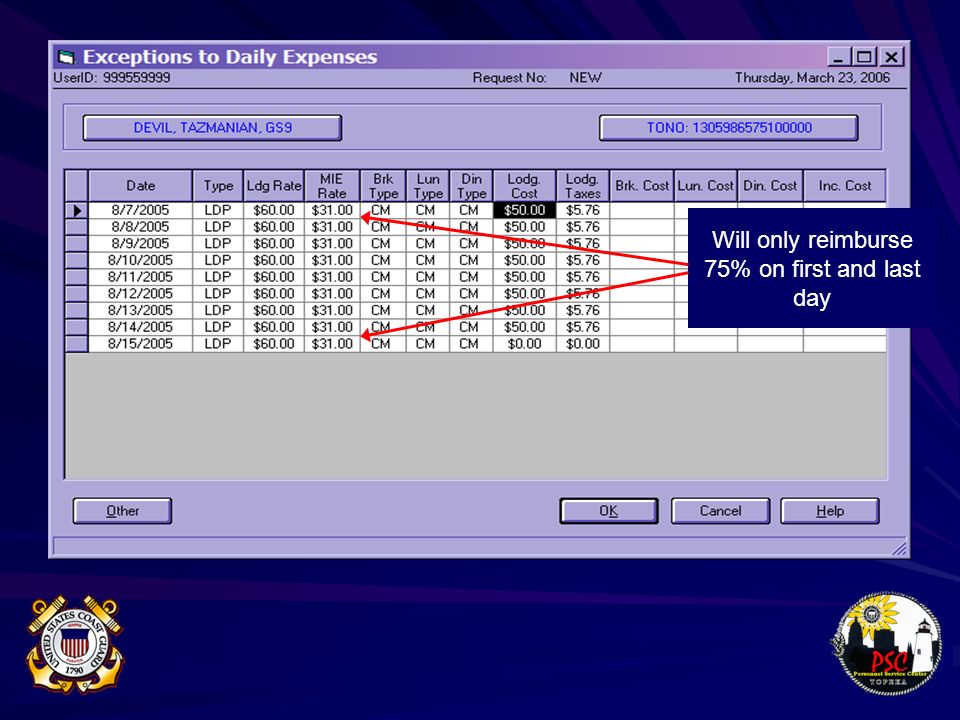Click the Lodg. Cost column header
960x720 pixels.
click(525, 186)
